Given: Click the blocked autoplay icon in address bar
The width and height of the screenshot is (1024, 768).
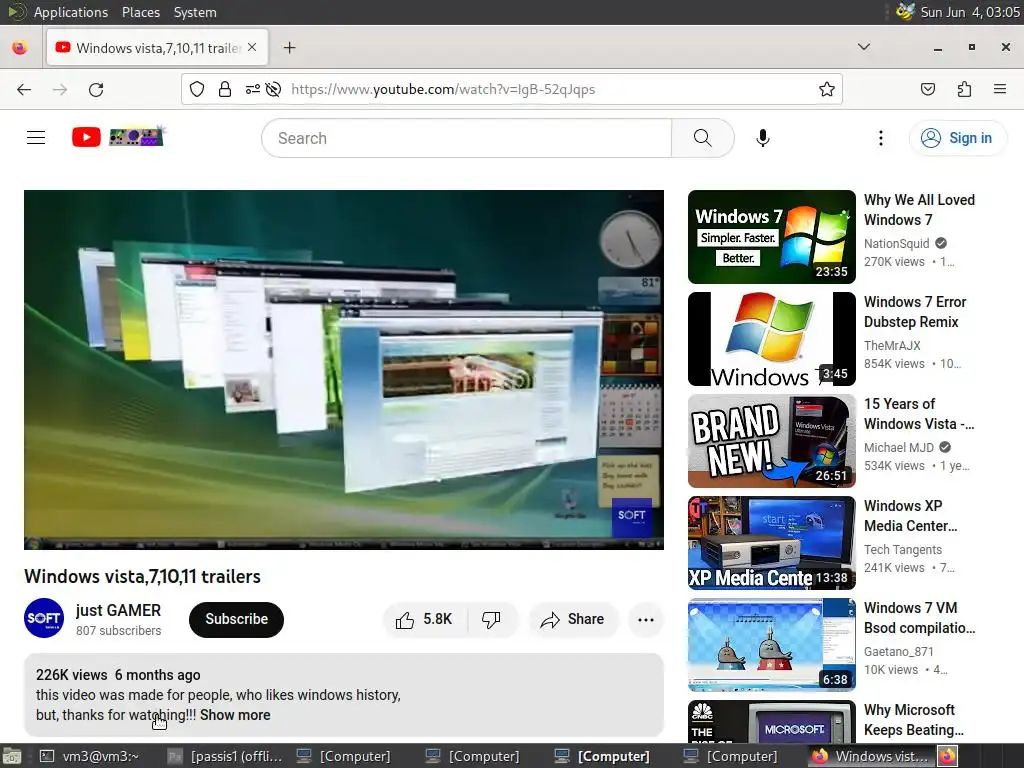Looking at the screenshot, I should click(274, 89).
